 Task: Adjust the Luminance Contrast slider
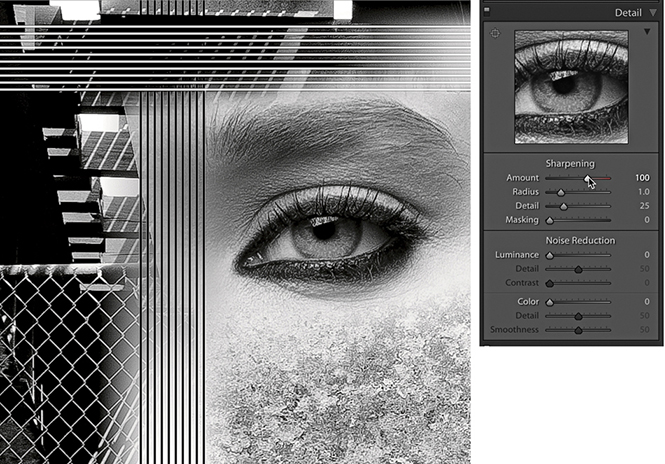coord(550,283)
